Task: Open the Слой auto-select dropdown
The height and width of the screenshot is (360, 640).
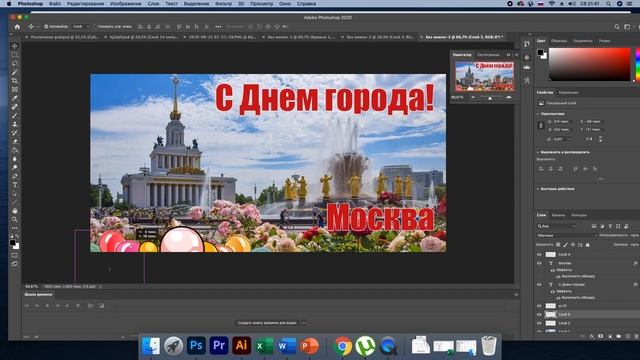Action: click(81, 27)
